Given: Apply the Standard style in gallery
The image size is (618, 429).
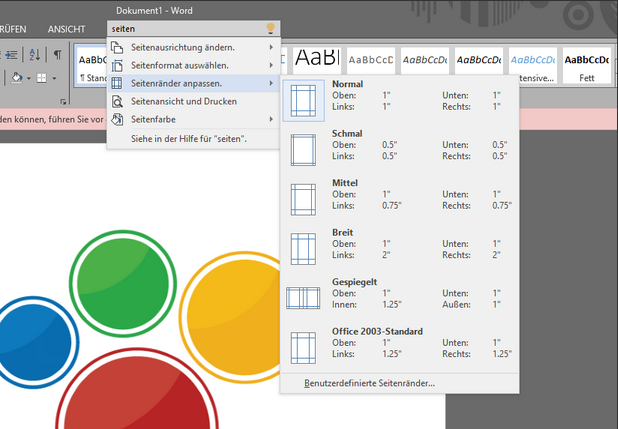Looking at the screenshot, I should (x=91, y=65).
